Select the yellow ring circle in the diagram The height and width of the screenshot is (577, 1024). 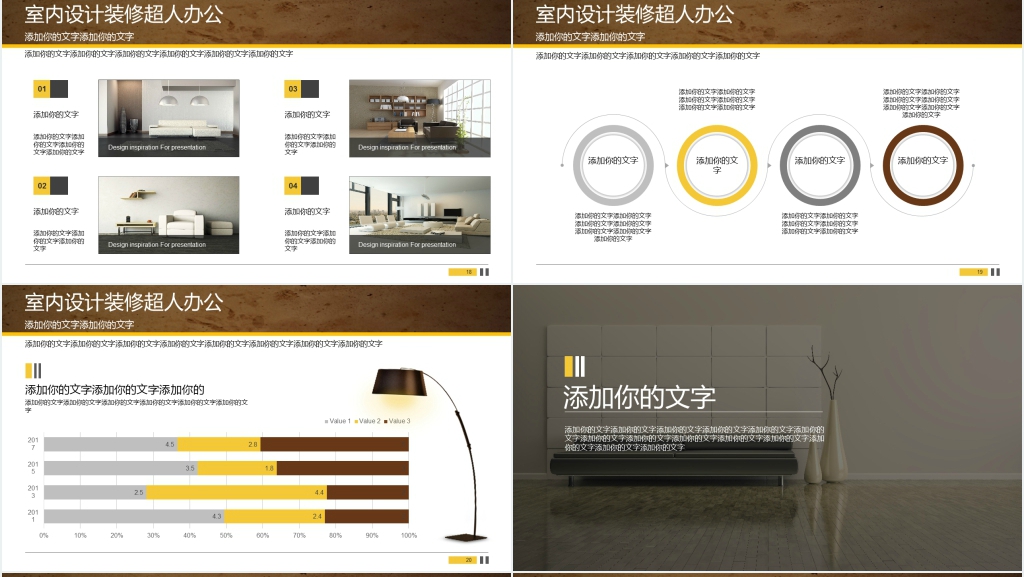717,165
